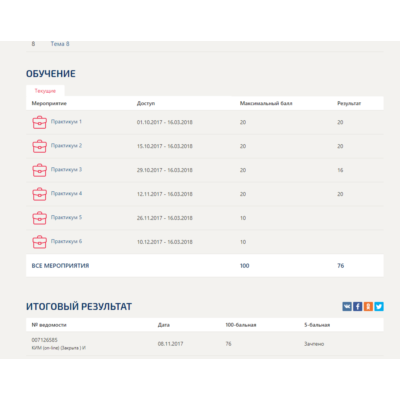The image size is (400, 400).
Task: Click the result 16 for Практикум 3
Action: (340, 170)
